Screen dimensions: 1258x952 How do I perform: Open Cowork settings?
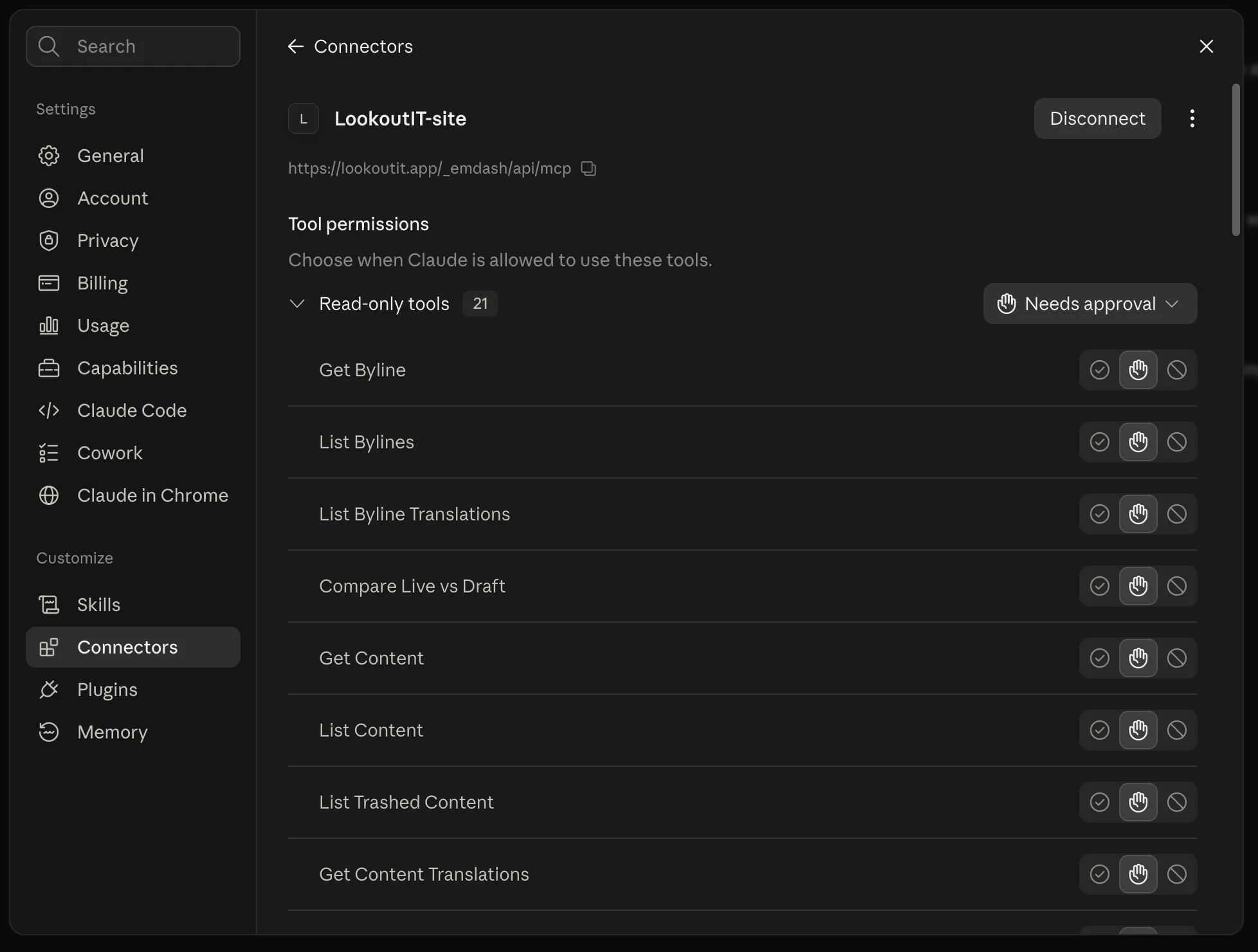(x=133, y=453)
